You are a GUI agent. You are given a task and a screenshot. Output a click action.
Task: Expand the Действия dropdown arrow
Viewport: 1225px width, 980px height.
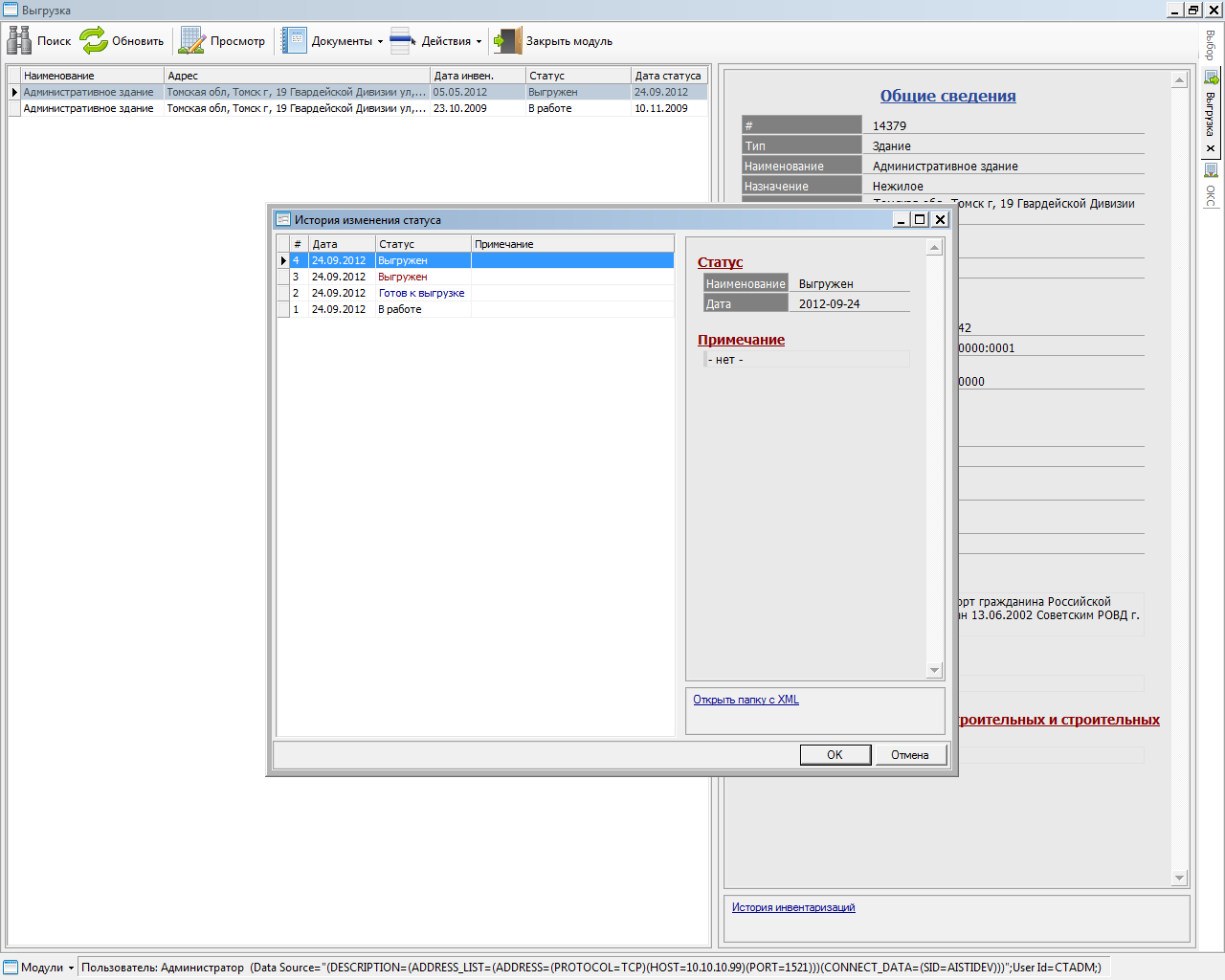tap(479, 42)
